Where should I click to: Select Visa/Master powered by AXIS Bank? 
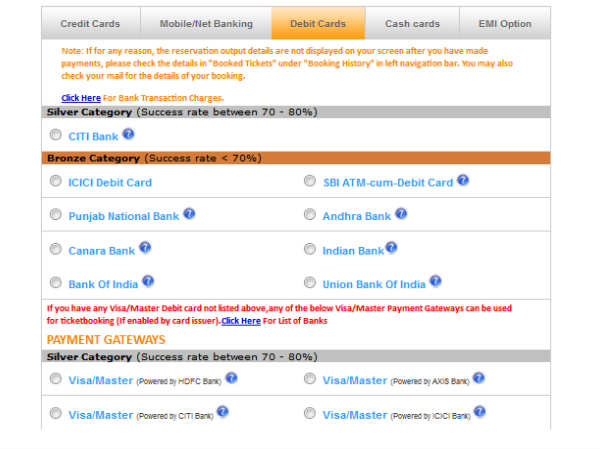click(309, 379)
